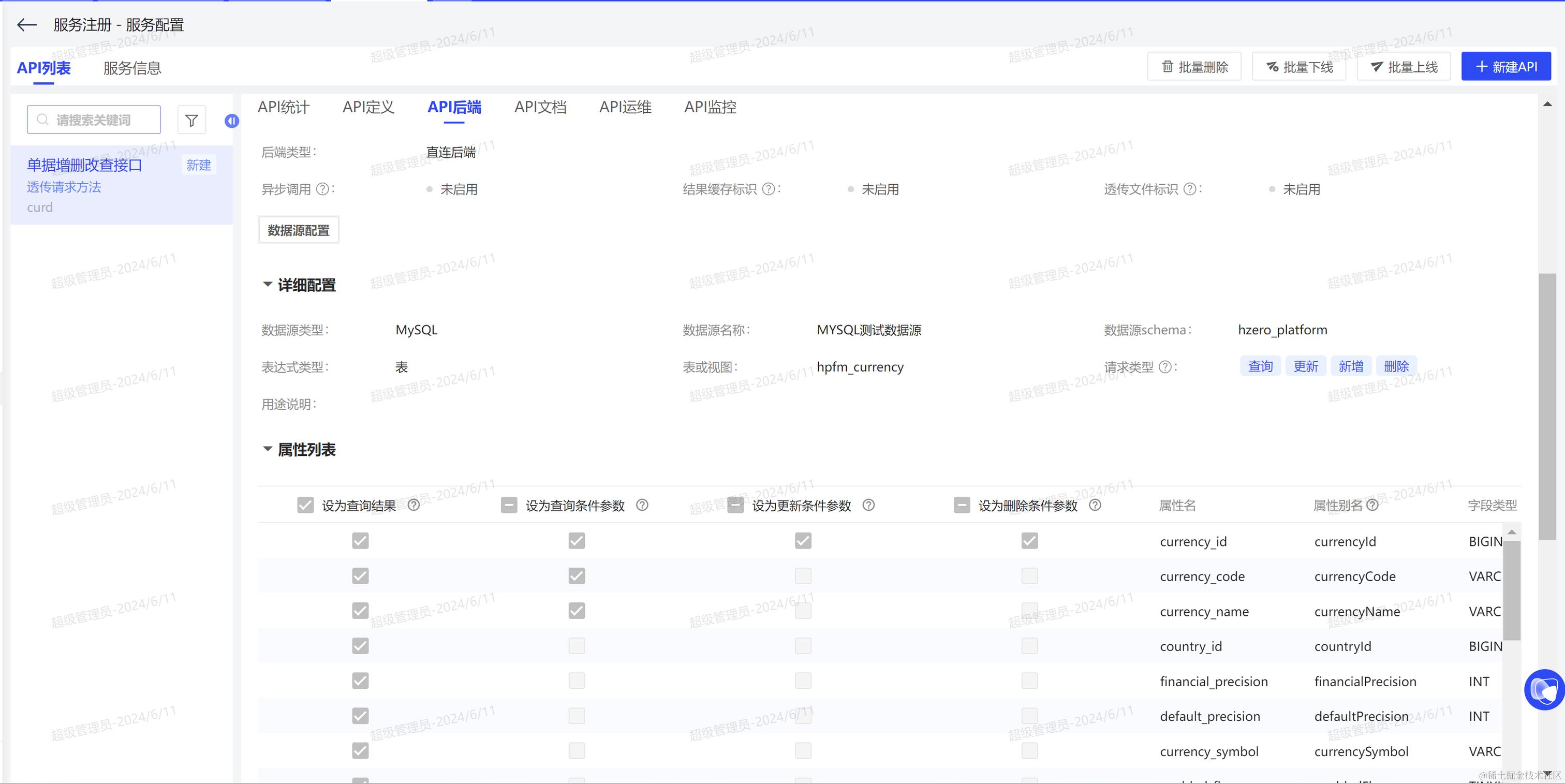Click the search magnifier icon
The image size is (1565, 784).
click(42, 120)
